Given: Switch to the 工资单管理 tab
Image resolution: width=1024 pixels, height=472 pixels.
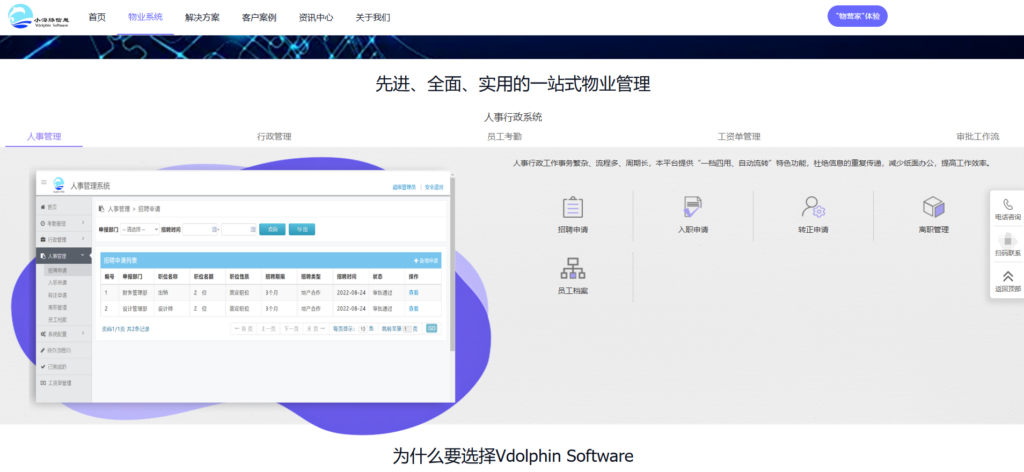Looking at the screenshot, I should (x=739, y=136).
